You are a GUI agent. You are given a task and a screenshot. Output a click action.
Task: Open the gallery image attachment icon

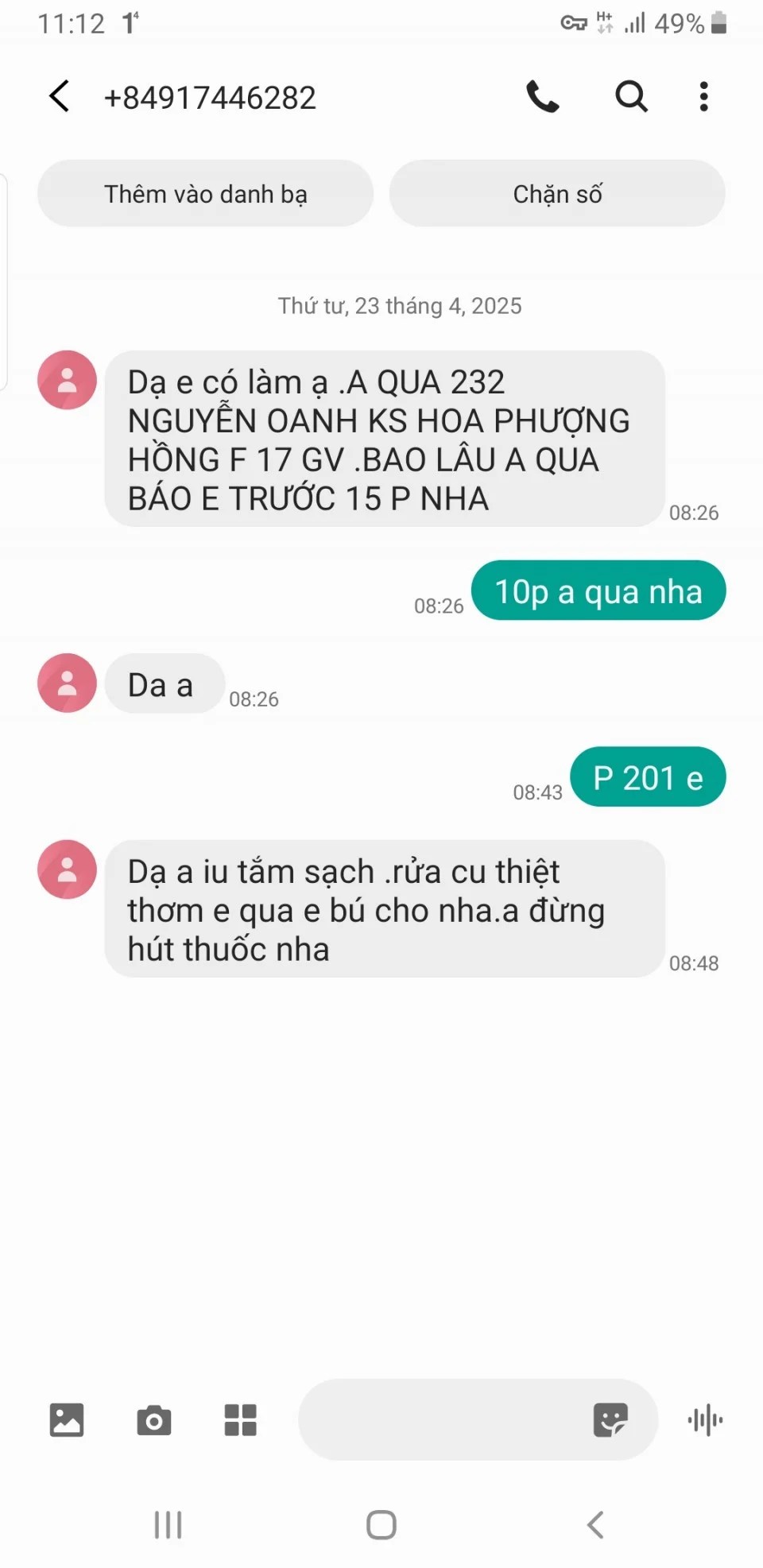[67, 1419]
